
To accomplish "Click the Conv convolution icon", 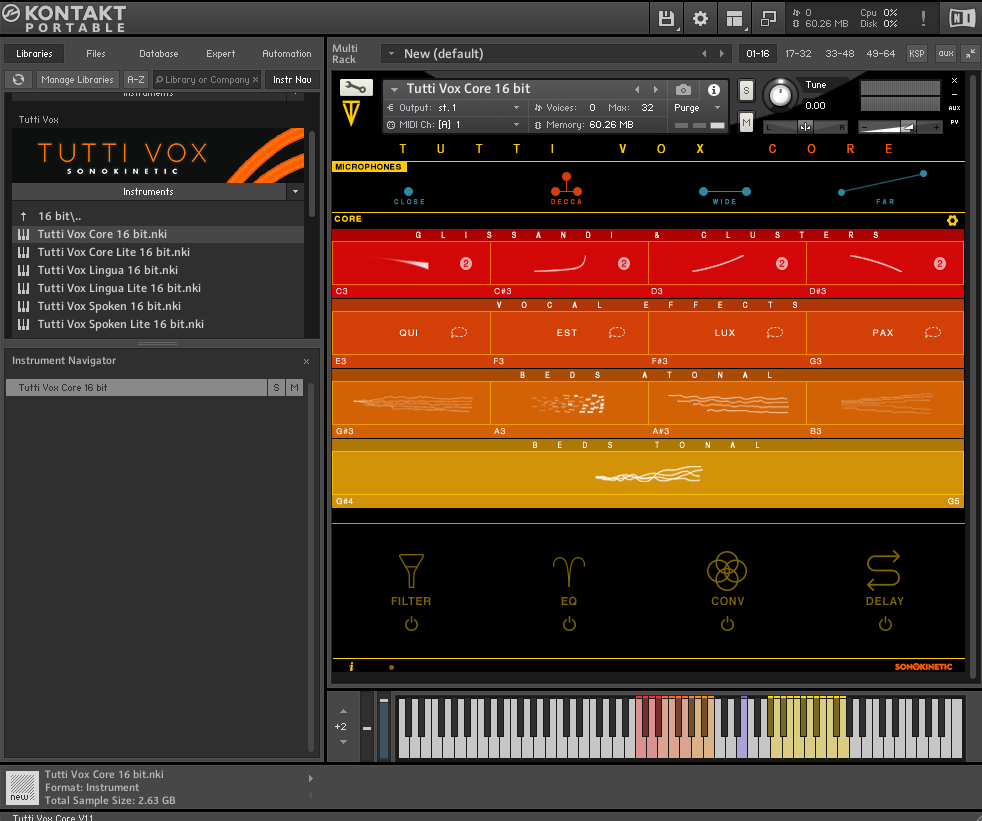I will 726,571.
